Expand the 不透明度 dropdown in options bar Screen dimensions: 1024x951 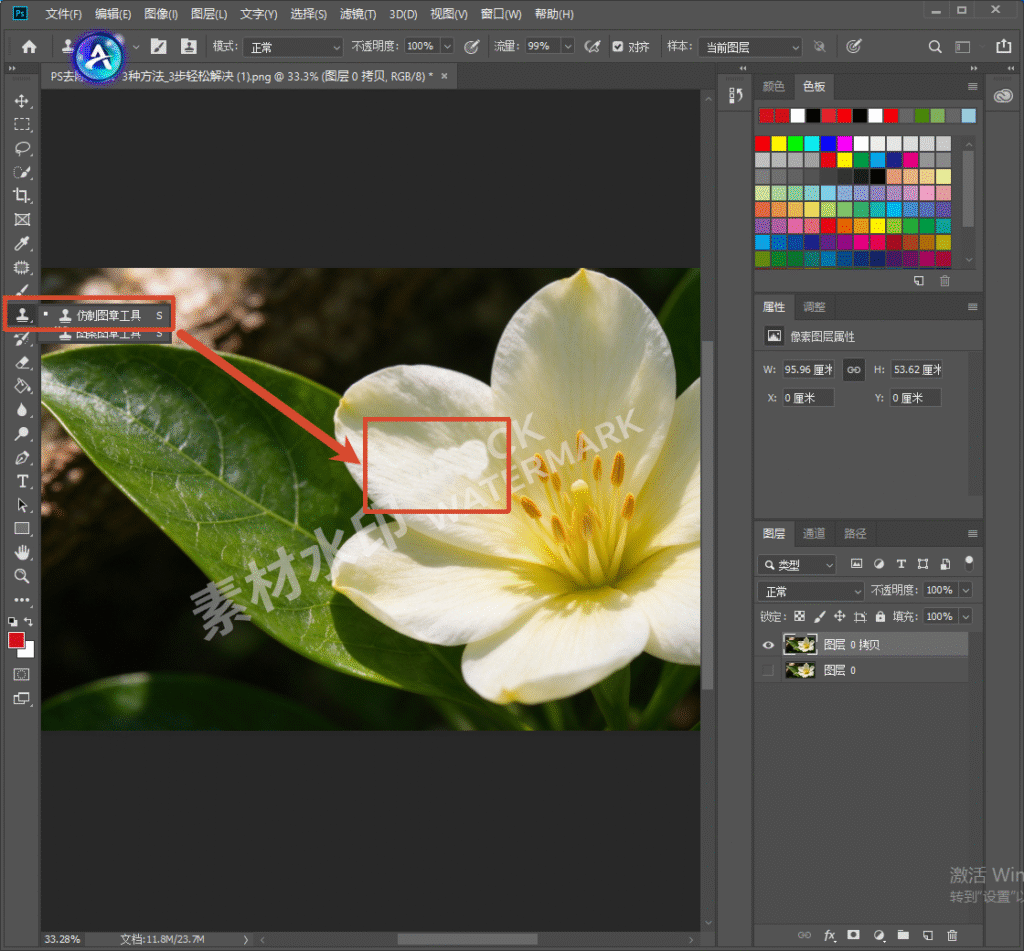447,46
